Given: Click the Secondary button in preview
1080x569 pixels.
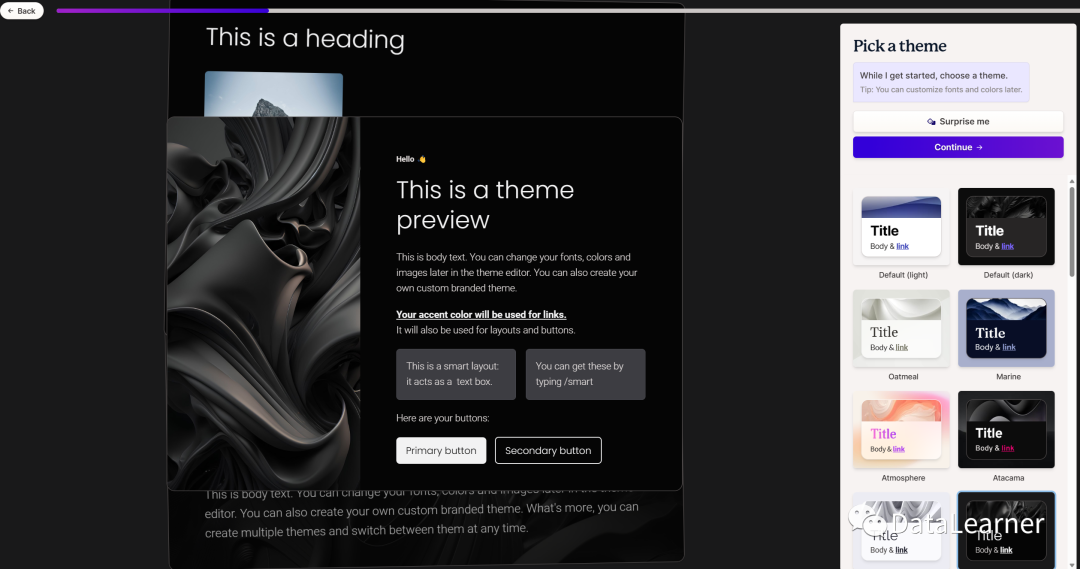Looking at the screenshot, I should click(x=548, y=451).
